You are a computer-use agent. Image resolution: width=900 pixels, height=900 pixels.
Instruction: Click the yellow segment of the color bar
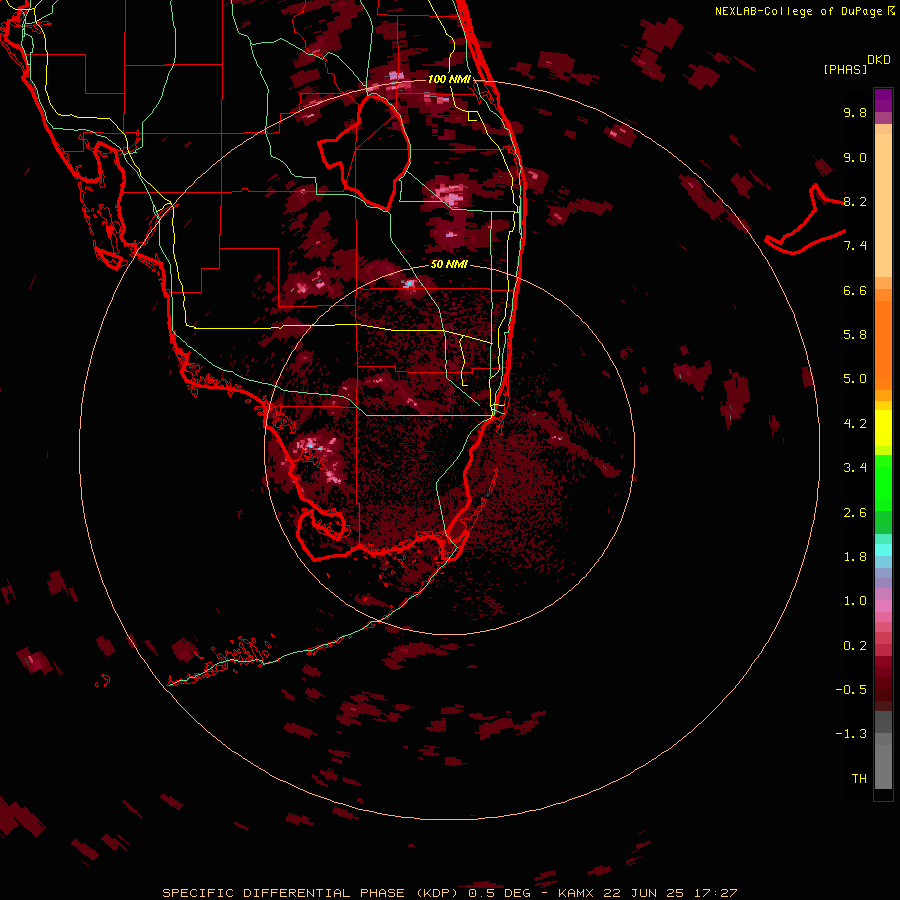[883, 428]
